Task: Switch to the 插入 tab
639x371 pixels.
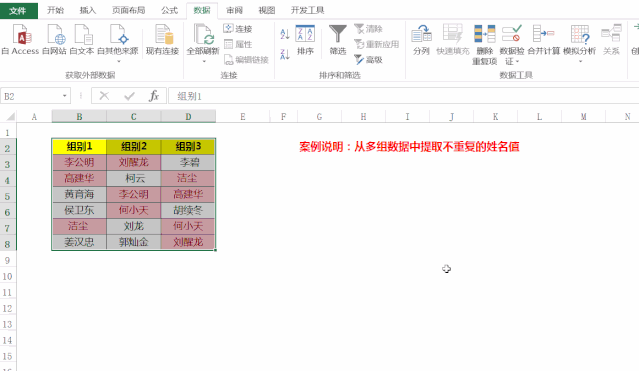Action: tap(88, 10)
